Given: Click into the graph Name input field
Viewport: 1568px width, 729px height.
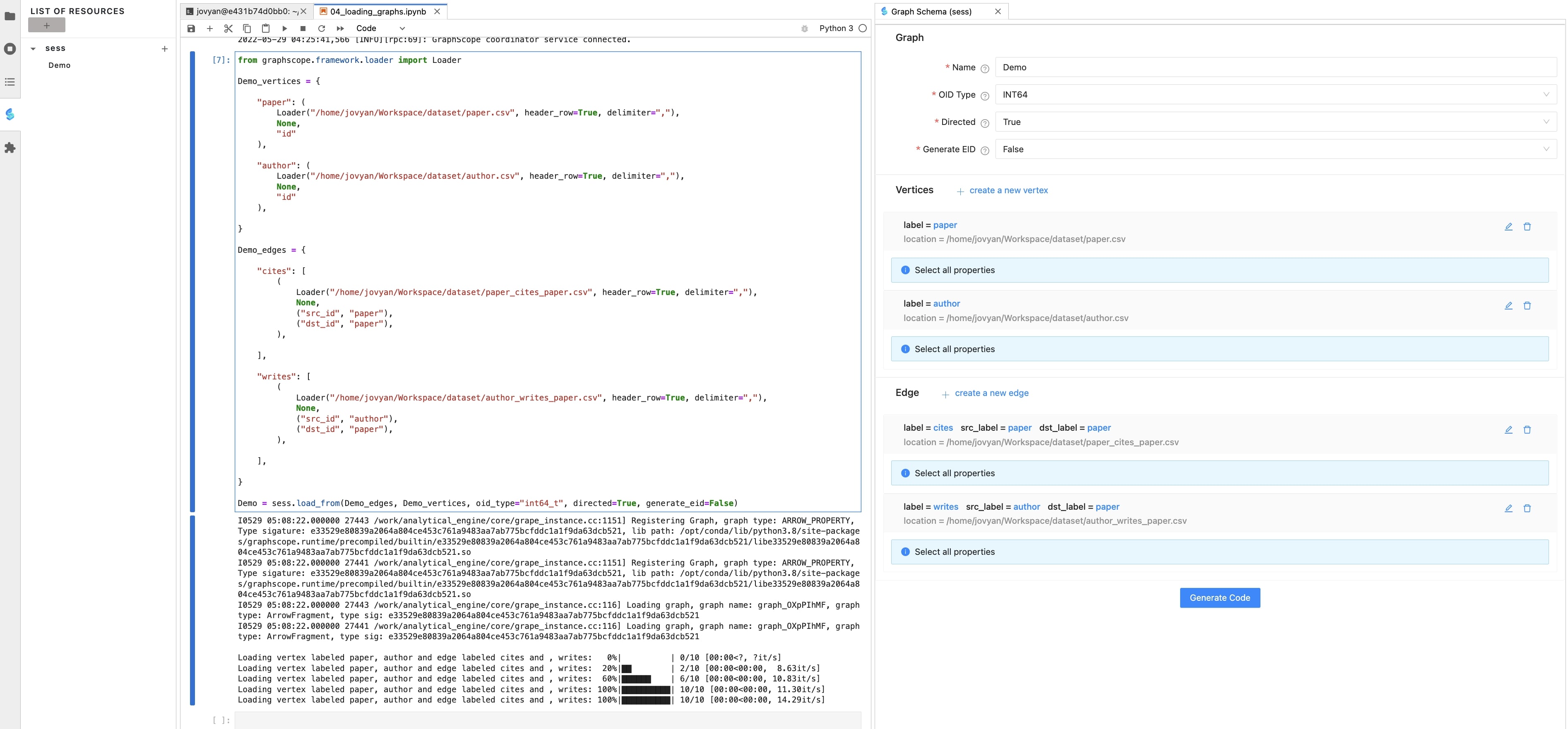Looking at the screenshot, I should pos(1275,67).
